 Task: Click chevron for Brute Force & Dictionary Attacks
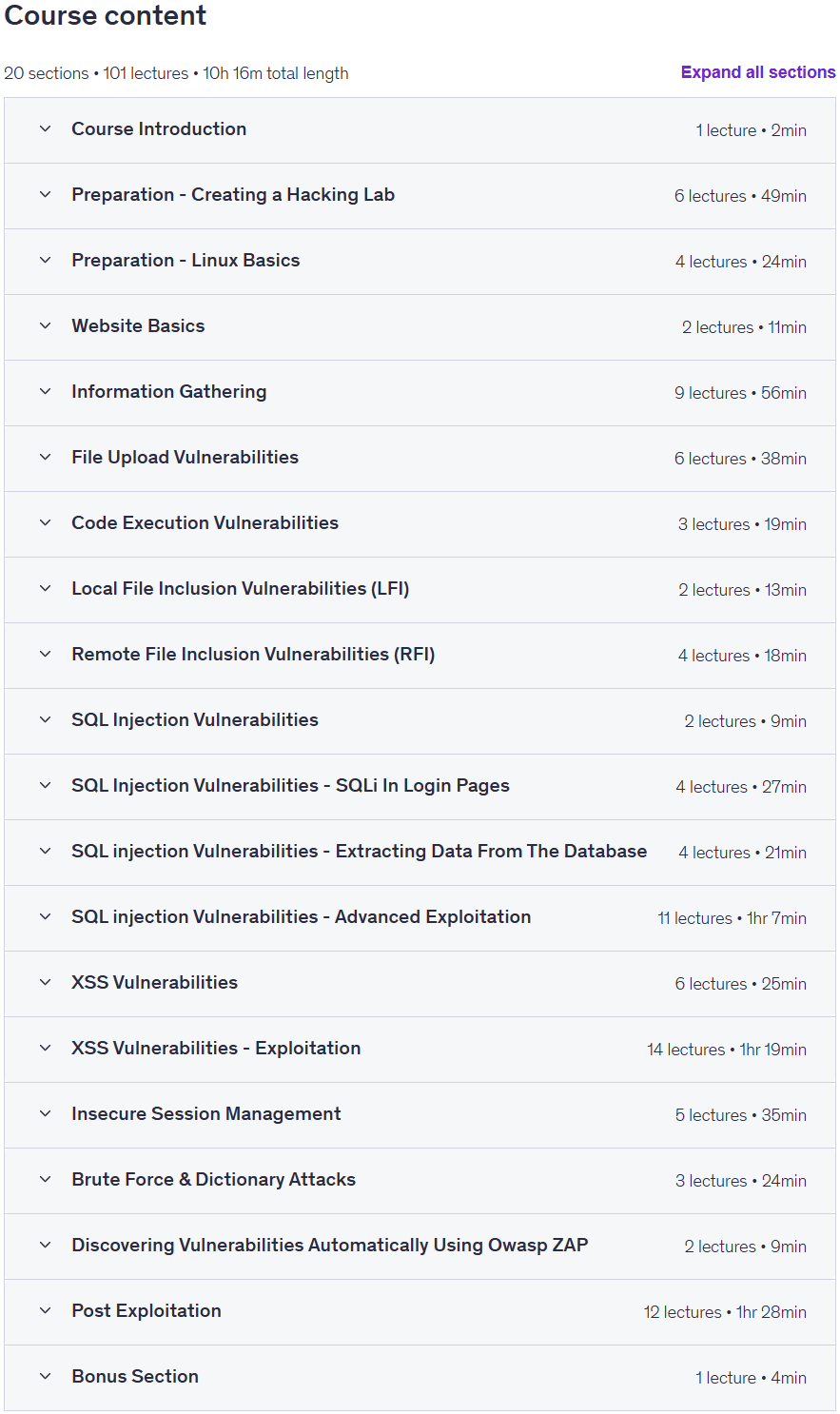coord(45,1179)
